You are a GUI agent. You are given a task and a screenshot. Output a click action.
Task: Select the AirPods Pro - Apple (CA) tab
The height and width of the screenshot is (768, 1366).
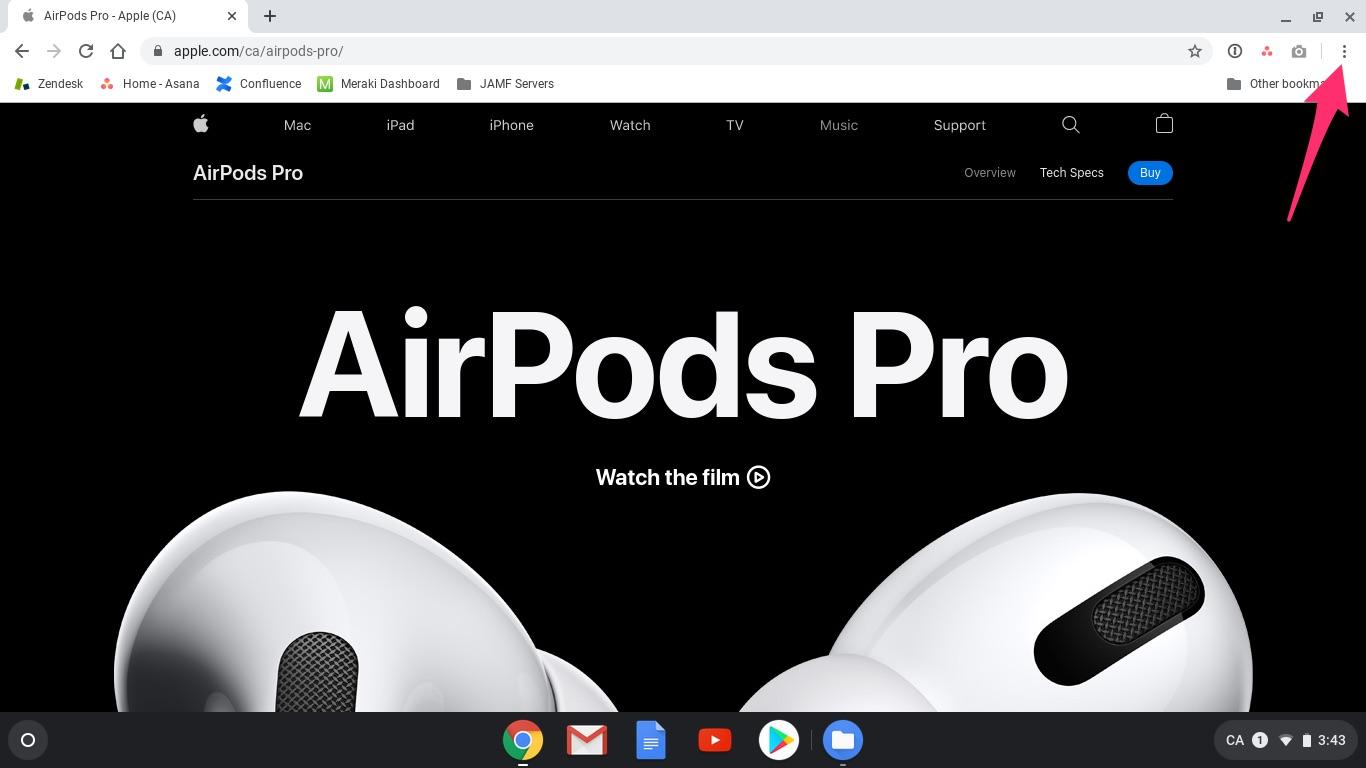point(128,16)
